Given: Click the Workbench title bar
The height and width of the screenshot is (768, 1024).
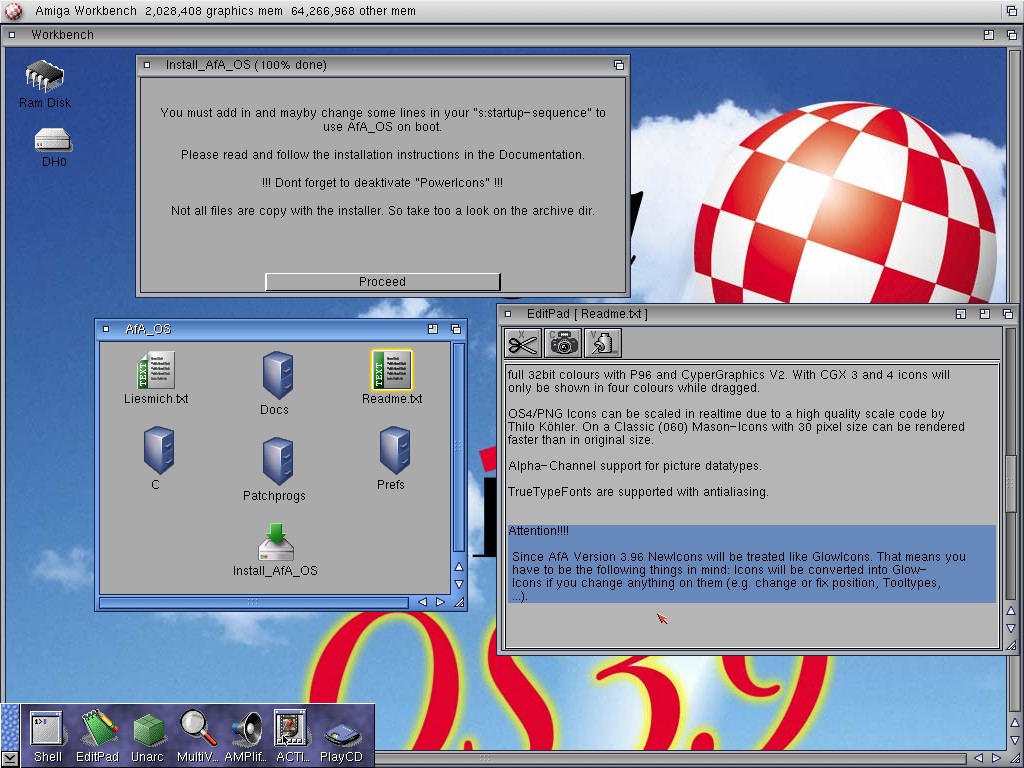Looking at the screenshot, I should tap(500, 34).
